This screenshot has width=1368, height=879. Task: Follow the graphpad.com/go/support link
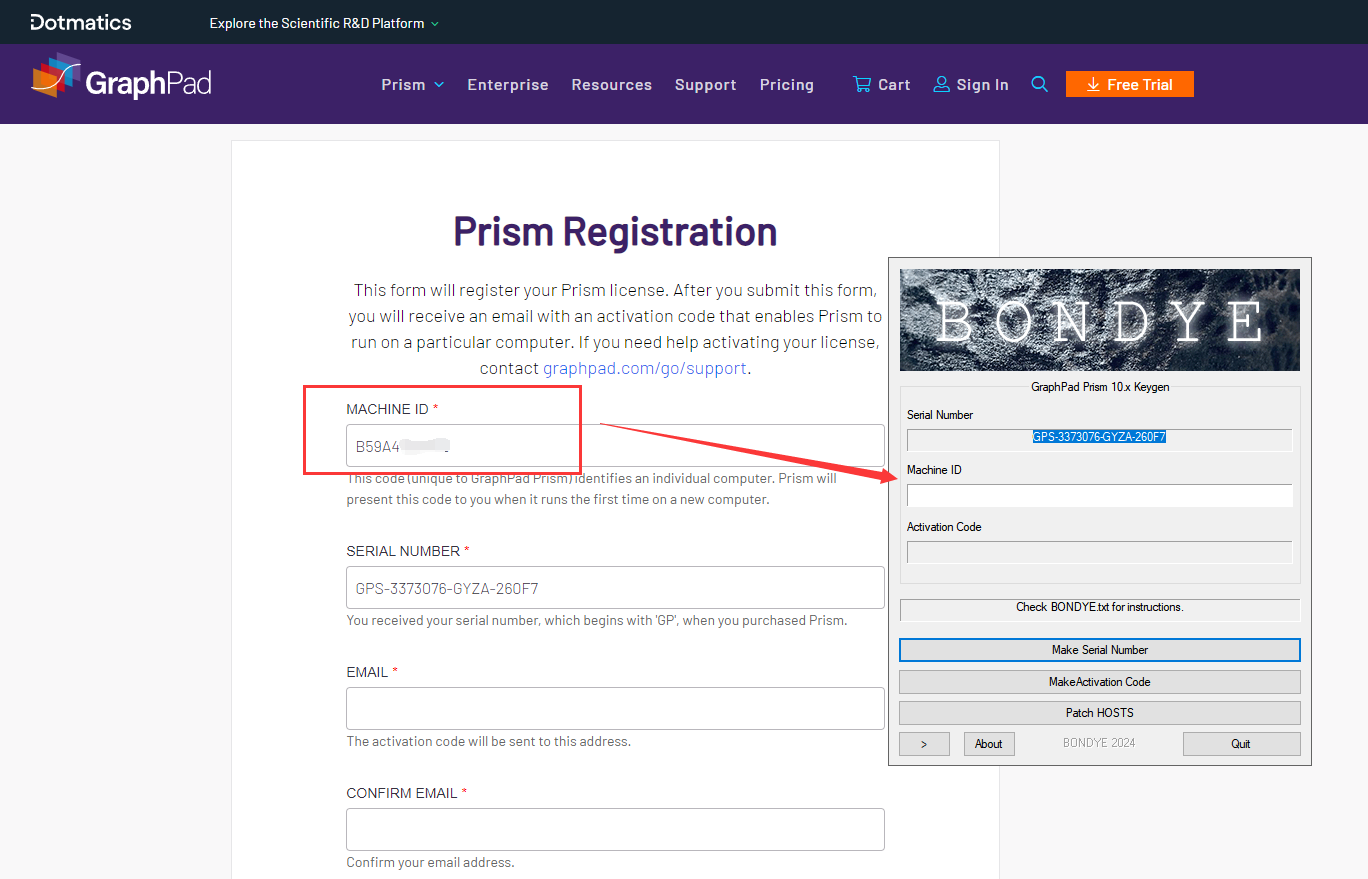[x=645, y=368]
